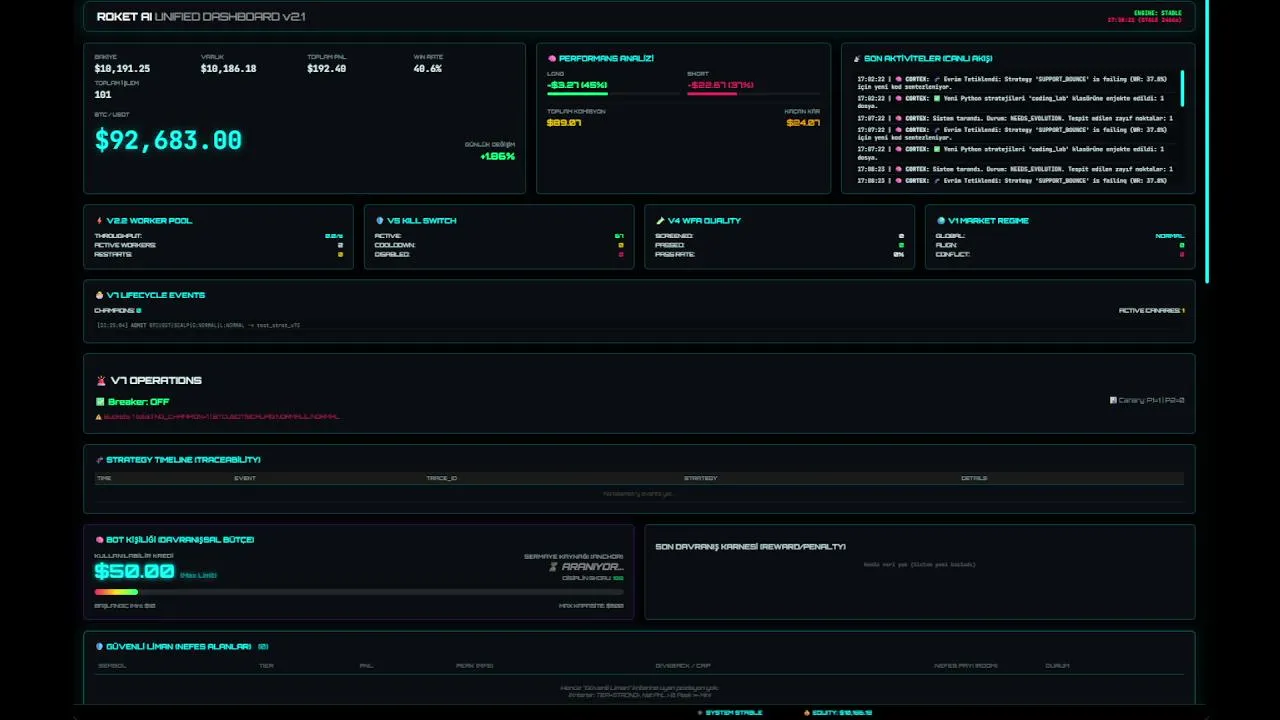This screenshot has width=1280, height=720.
Task: Click the shield icon for V5 Kill Switch
Action: click(x=380, y=221)
